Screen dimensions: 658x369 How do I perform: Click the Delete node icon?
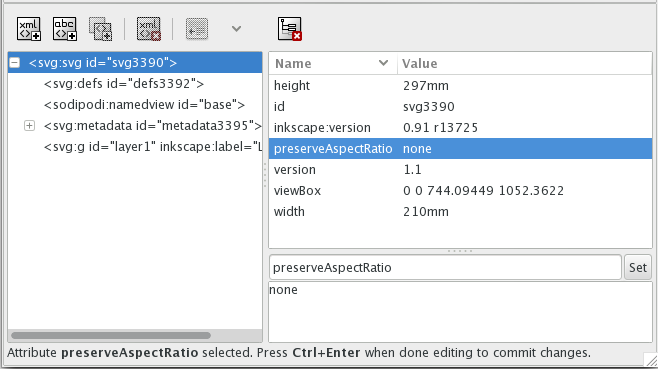tap(149, 29)
